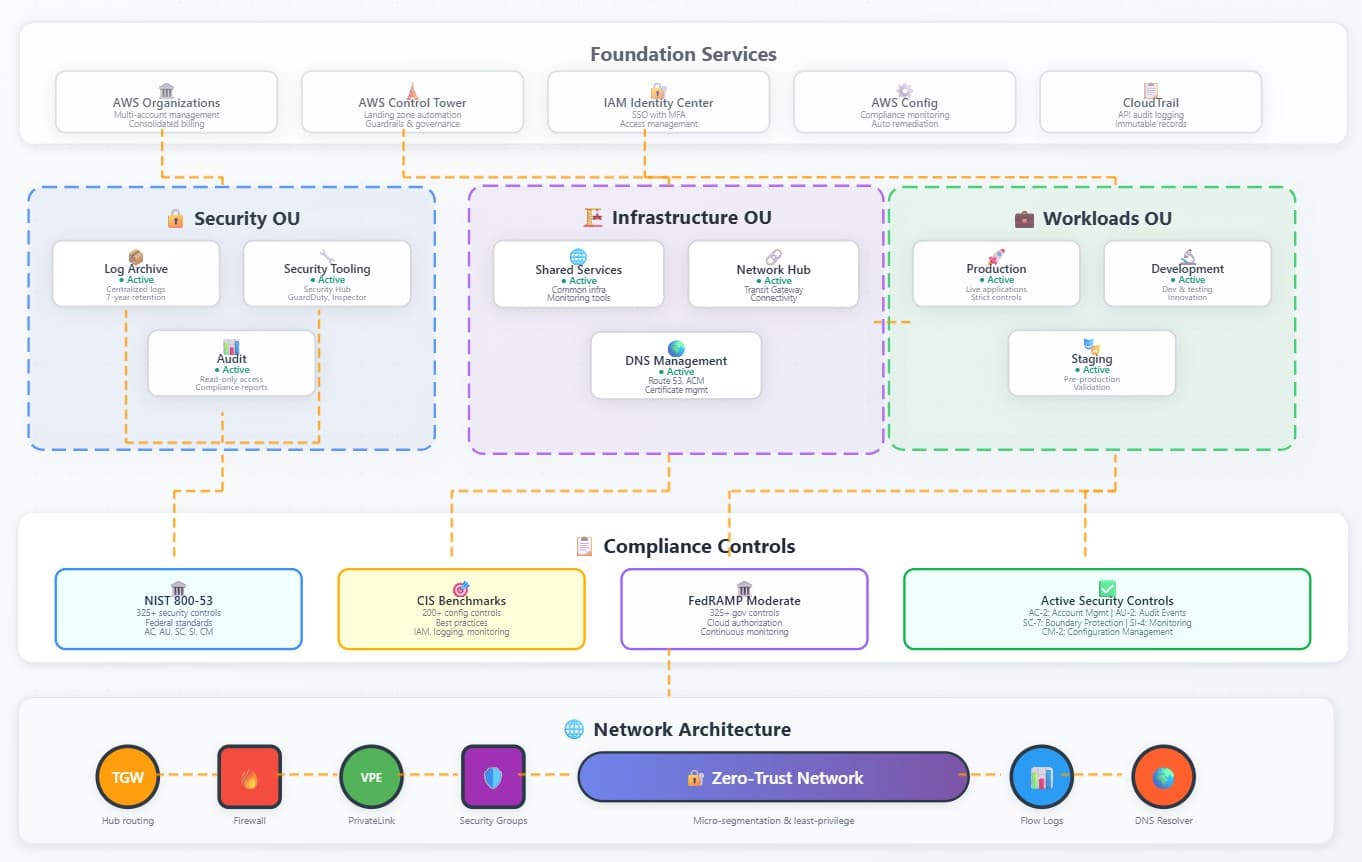Select the AWS Control Tower card
Viewport: 1362px width, 862px height.
coord(412,102)
